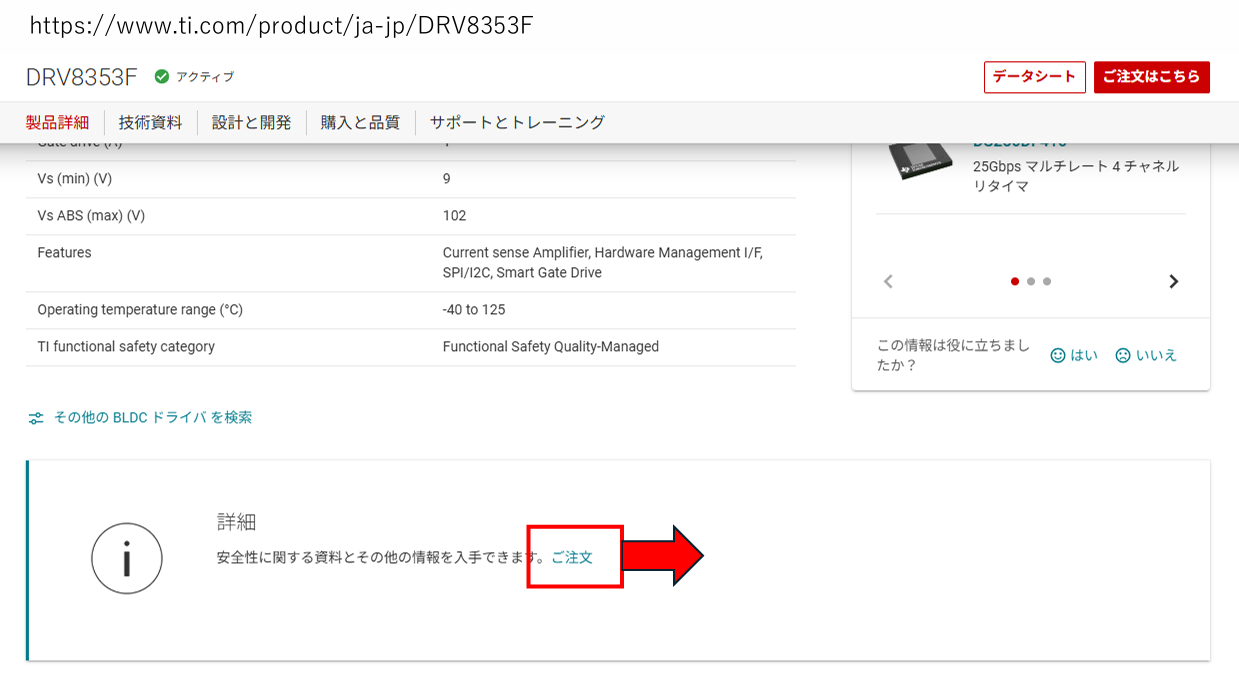Click the データシート button
Screen dimensions: 1239x685
(x=1034, y=77)
